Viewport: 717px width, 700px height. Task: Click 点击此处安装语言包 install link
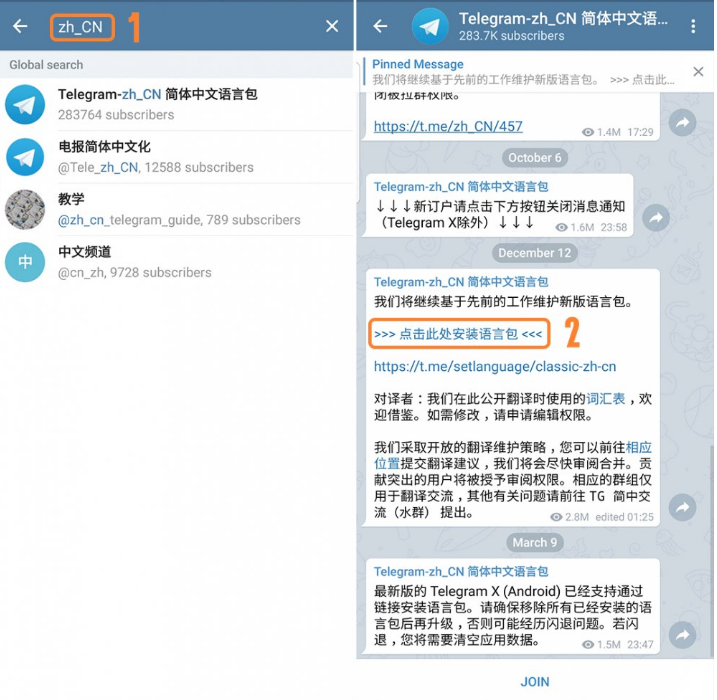click(458, 334)
